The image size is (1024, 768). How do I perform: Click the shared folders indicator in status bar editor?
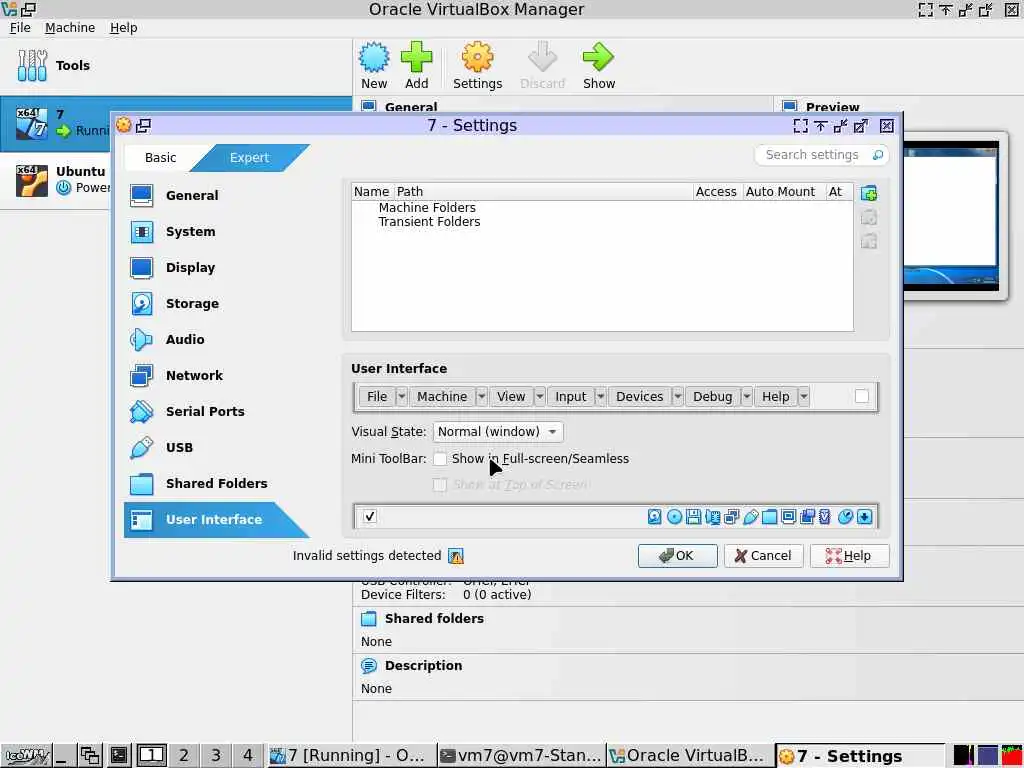pos(769,517)
